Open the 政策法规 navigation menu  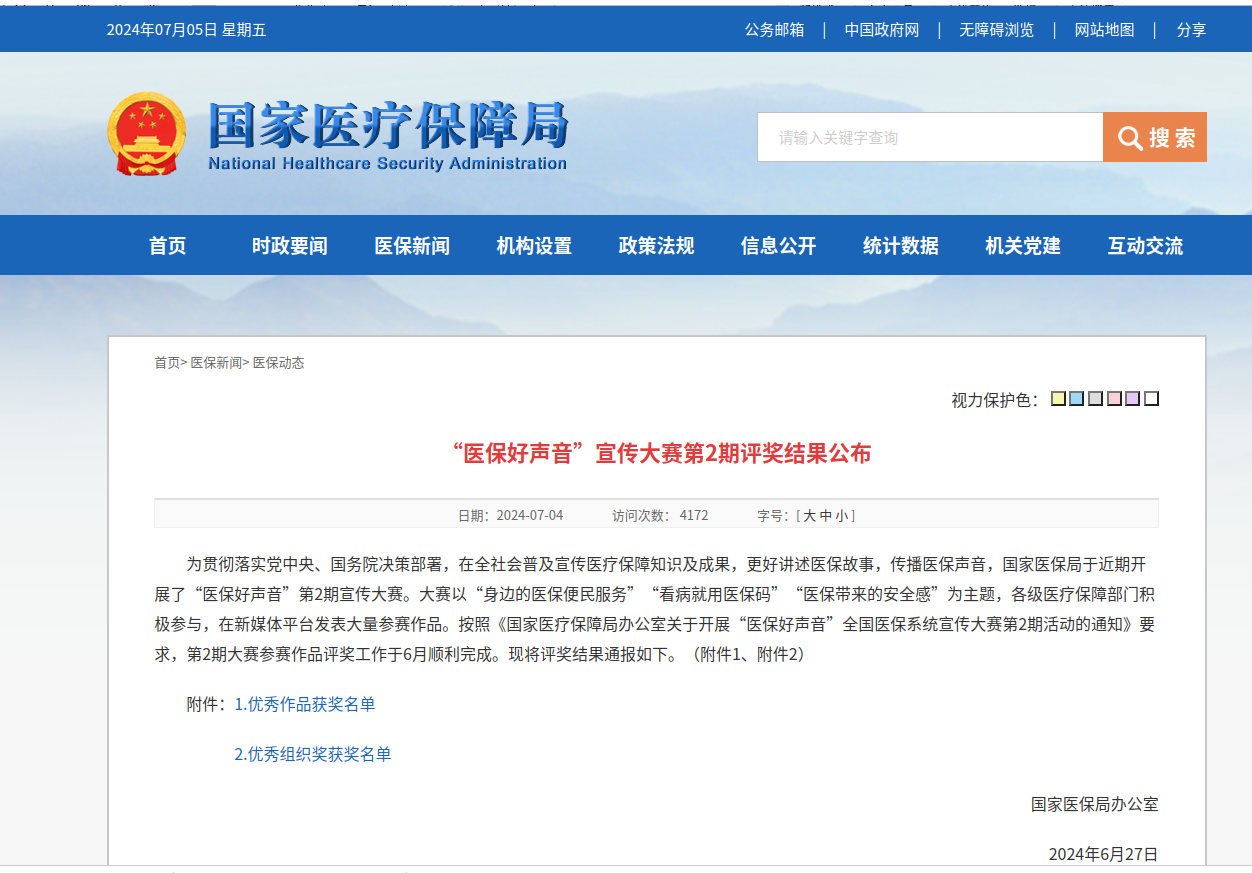[x=656, y=246]
